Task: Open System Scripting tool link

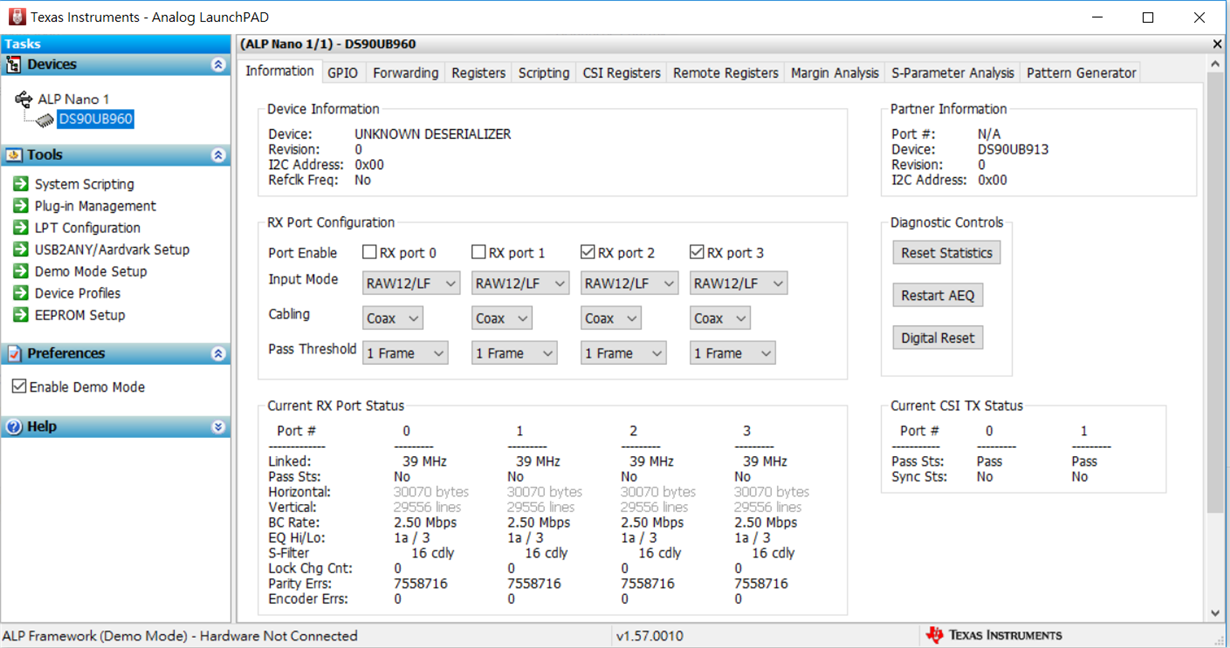Action: (x=84, y=184)
